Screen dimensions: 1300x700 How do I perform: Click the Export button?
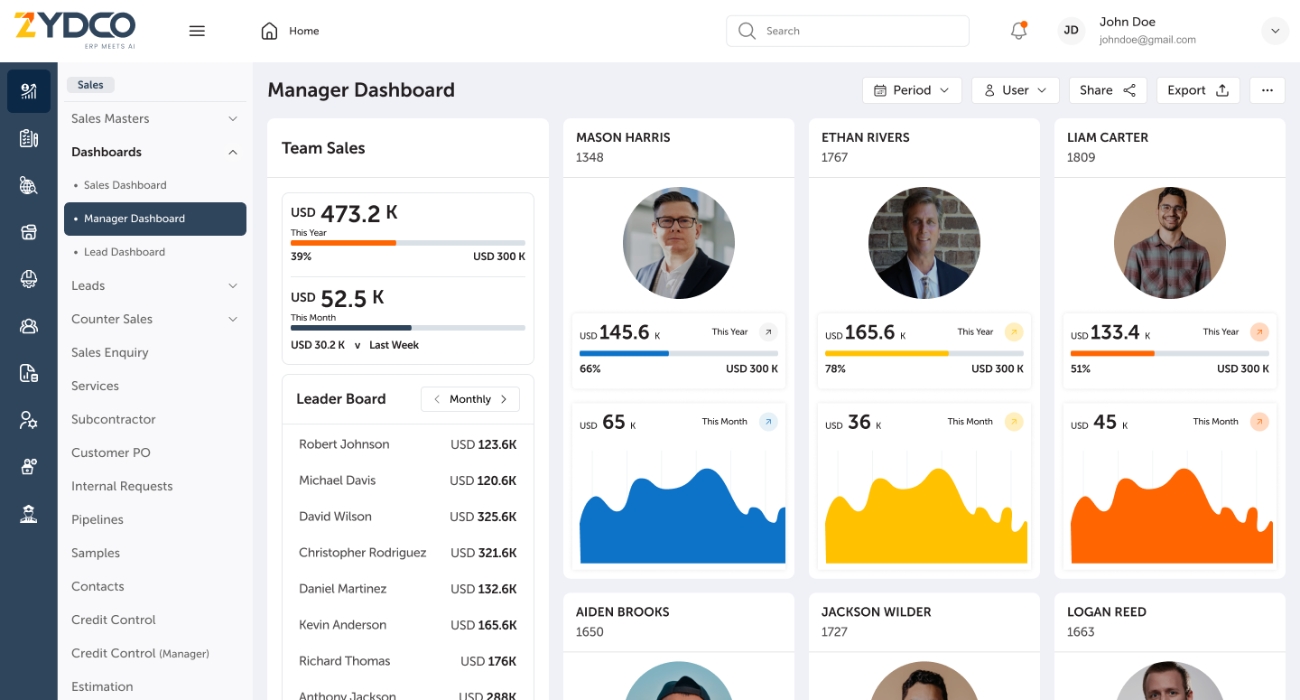coord(1197,90)
